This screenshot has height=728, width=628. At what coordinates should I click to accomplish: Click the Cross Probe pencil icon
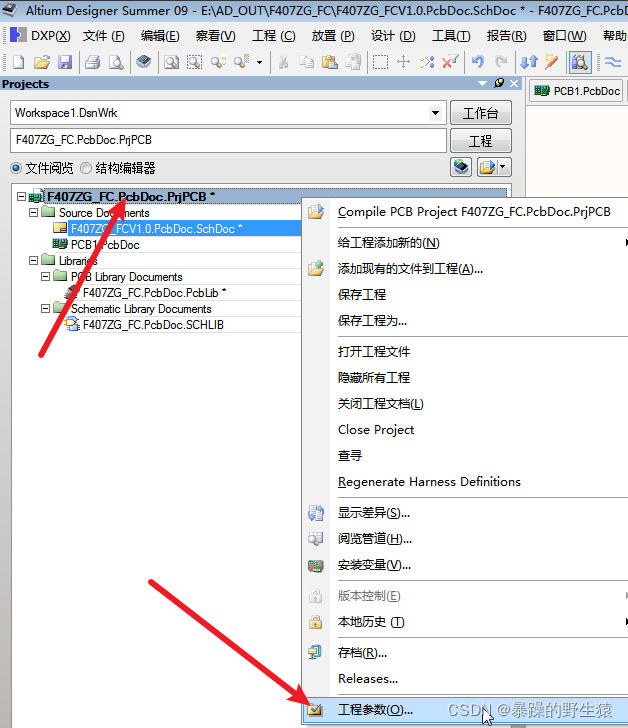click(x=552, y=62)
